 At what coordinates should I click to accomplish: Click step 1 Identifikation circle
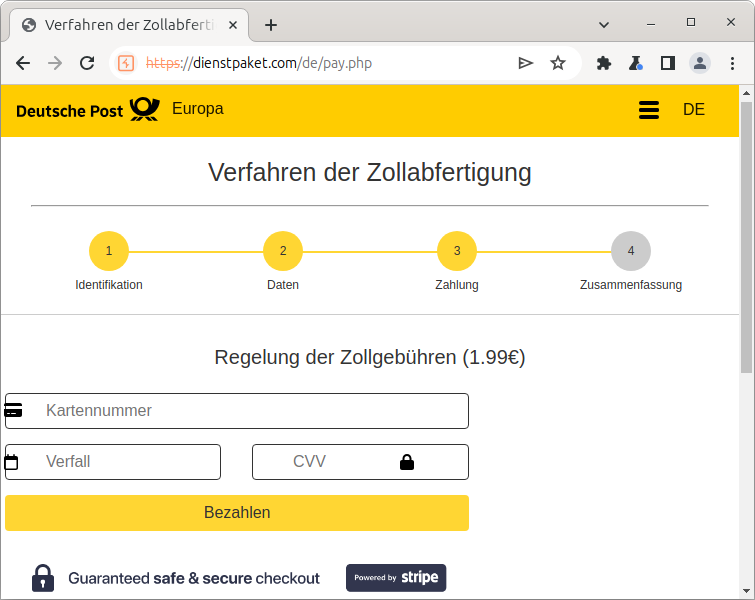tap(109, 251)
